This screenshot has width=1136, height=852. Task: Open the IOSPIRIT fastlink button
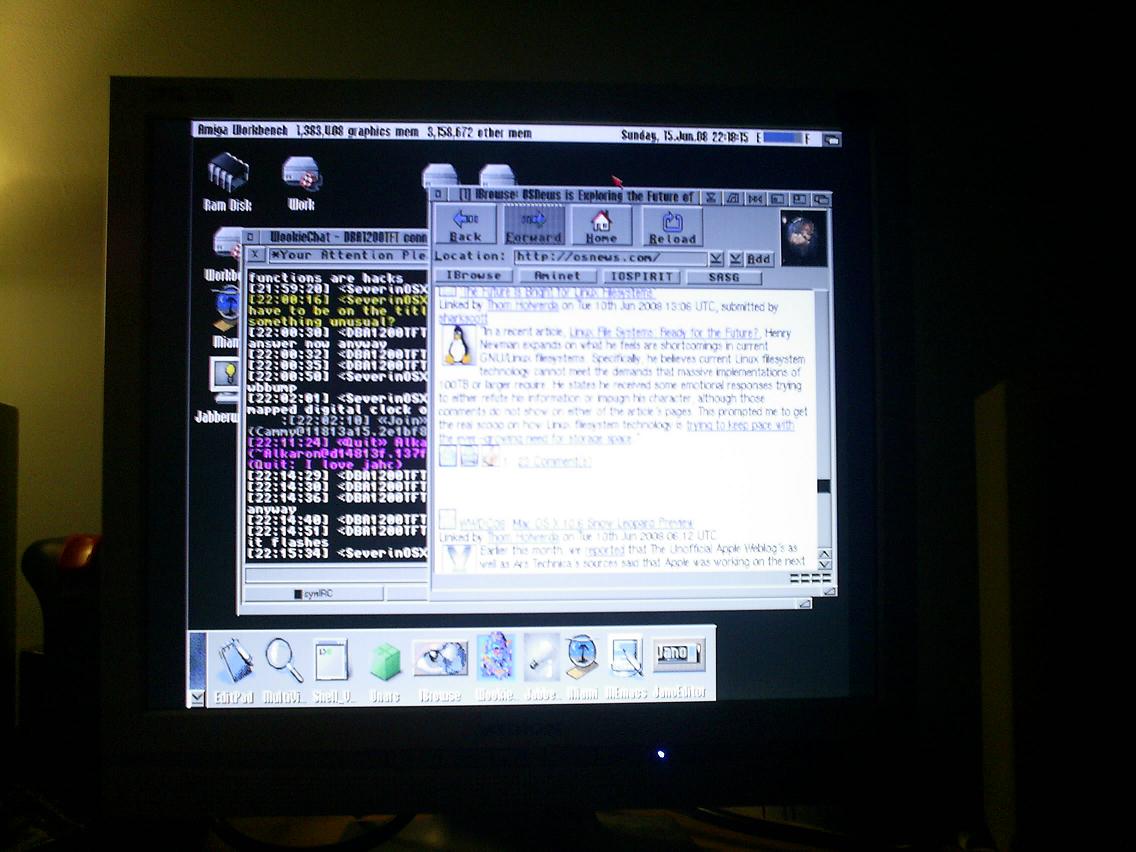click(642, 277)
